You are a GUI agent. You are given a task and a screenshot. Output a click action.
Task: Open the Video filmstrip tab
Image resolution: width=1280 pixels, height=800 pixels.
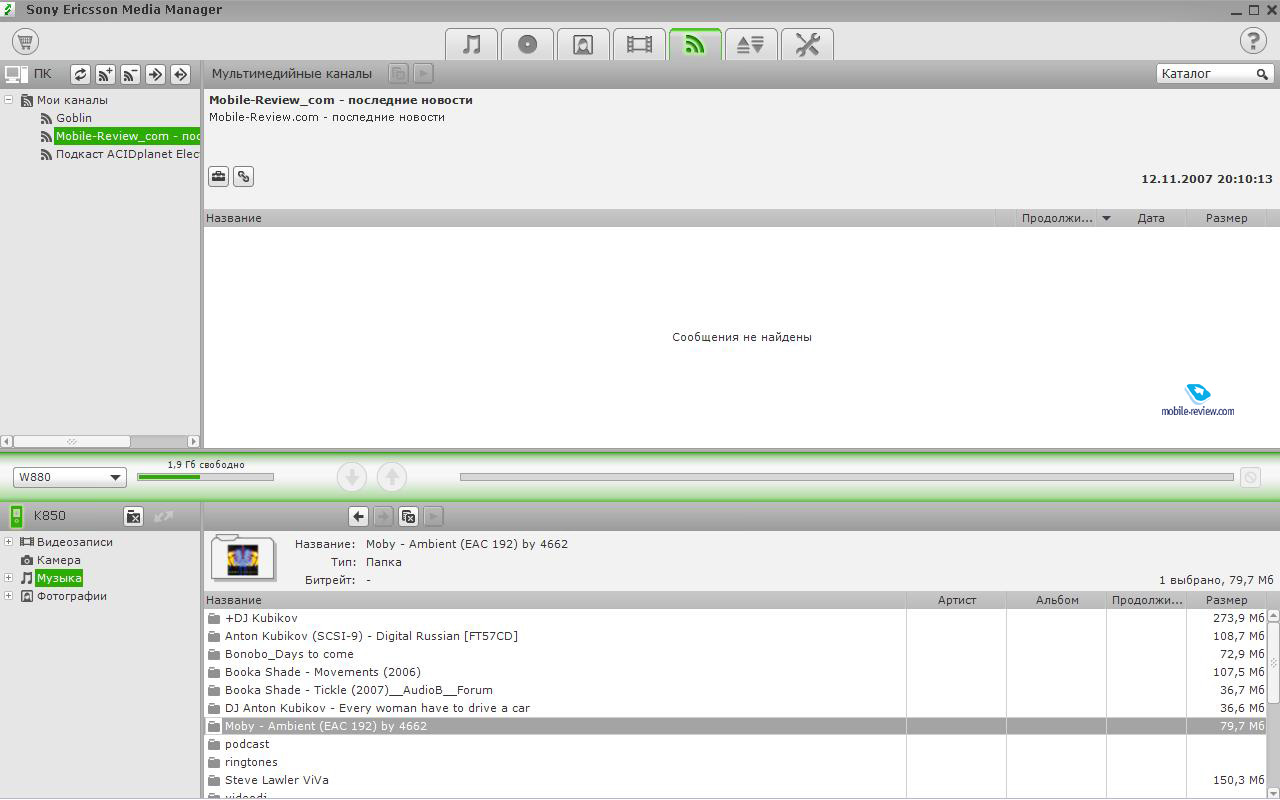639,45
